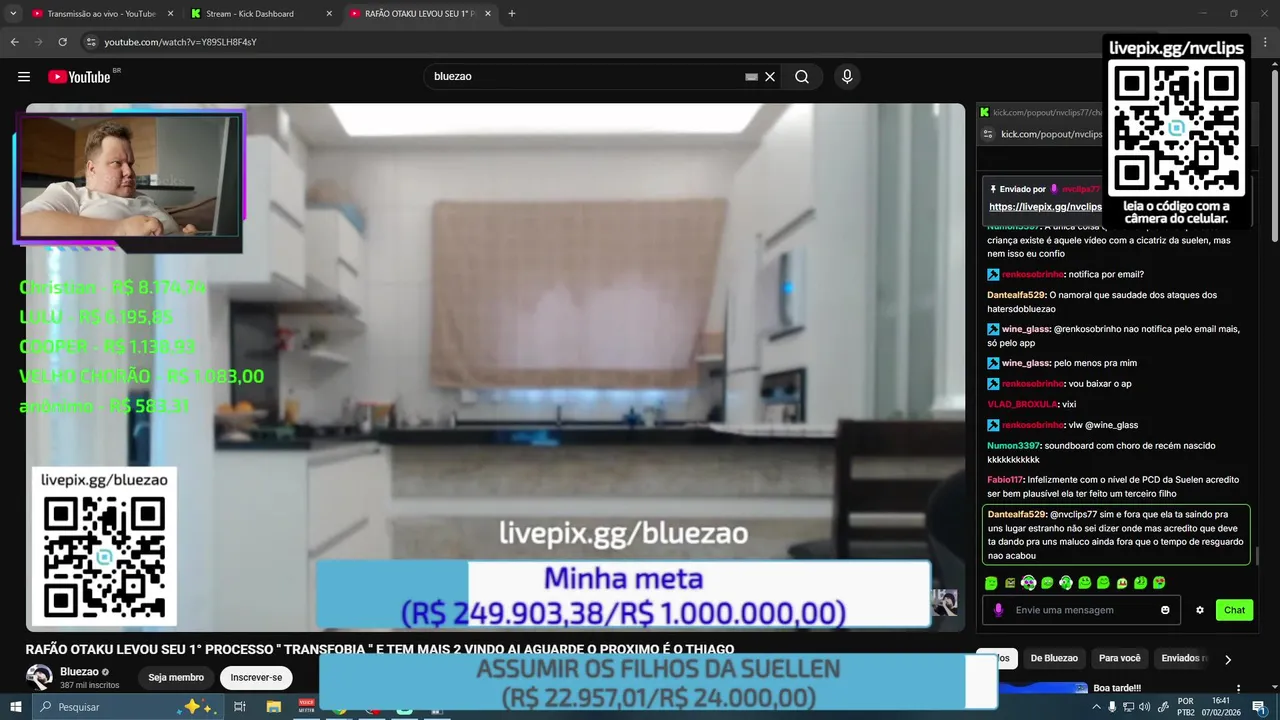Click username 'Fabio117' in chat

1005,480
